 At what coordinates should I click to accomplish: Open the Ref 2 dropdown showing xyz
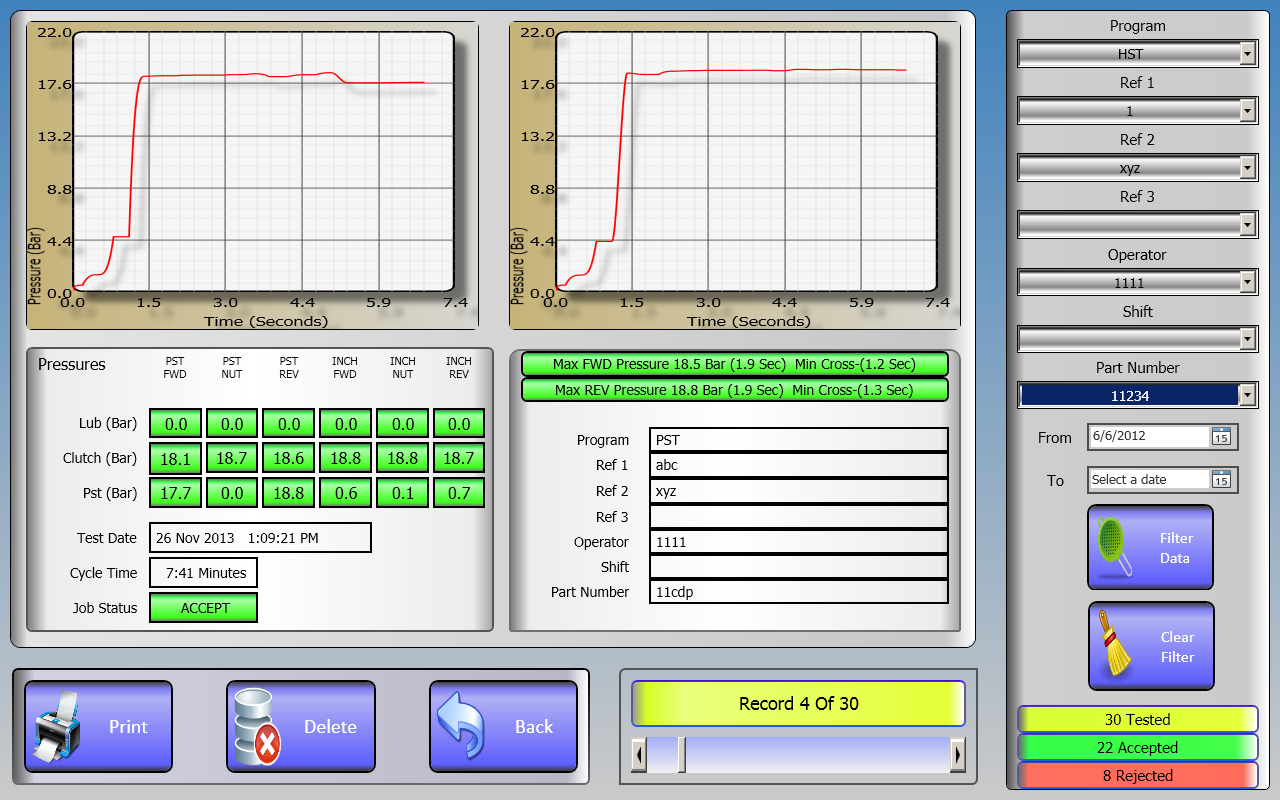click(1247, 168)
